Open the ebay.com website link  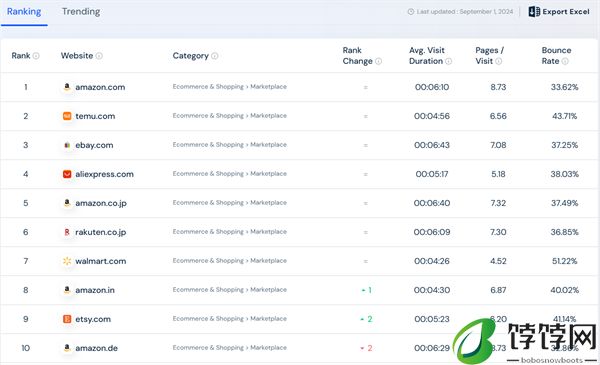pyautogui.click(x=94, y=145)
